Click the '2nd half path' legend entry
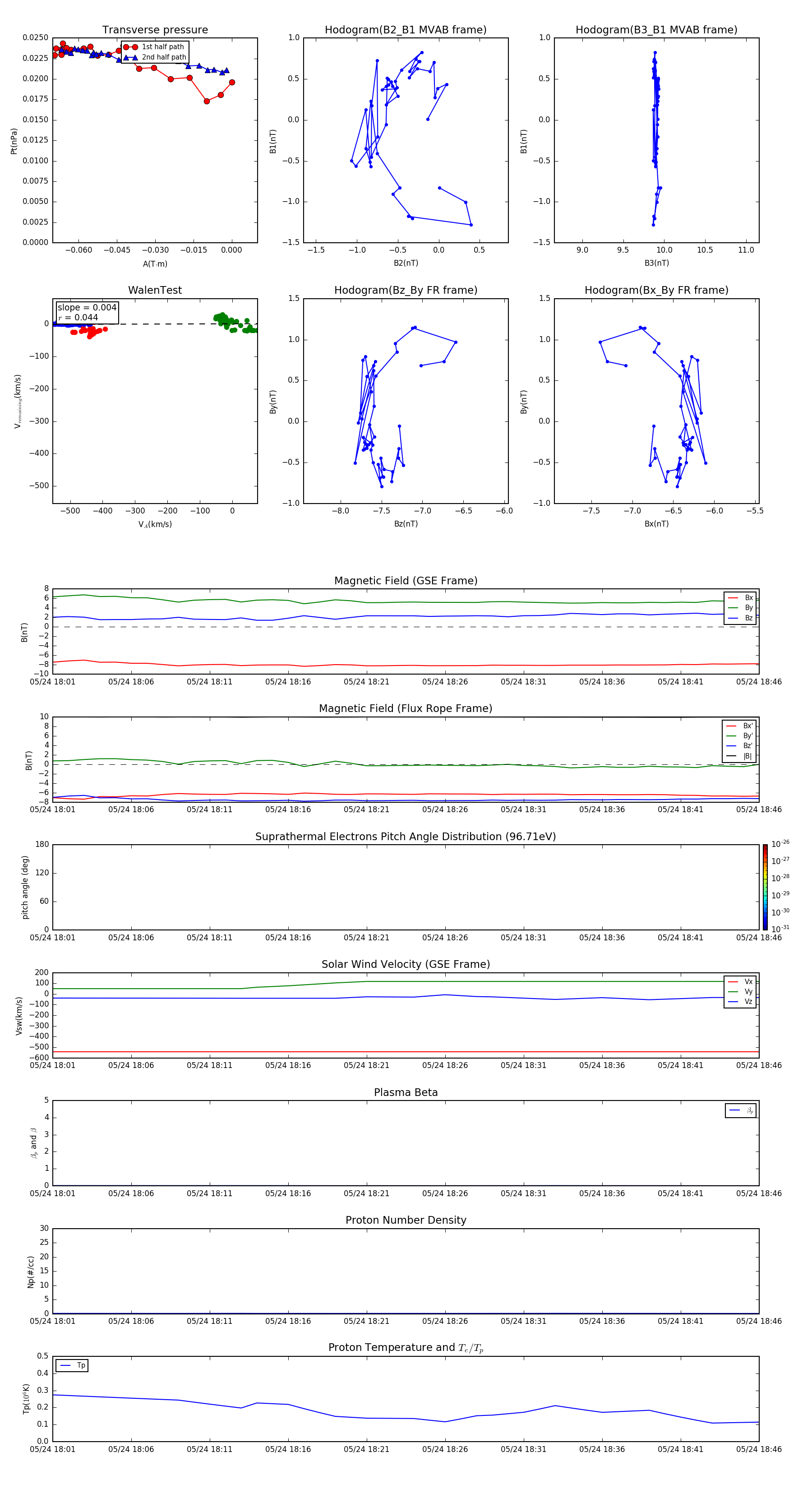Image resolution: width=812 pixels, height=1489 pixels. pyautogui.click(x=154, y=57)
